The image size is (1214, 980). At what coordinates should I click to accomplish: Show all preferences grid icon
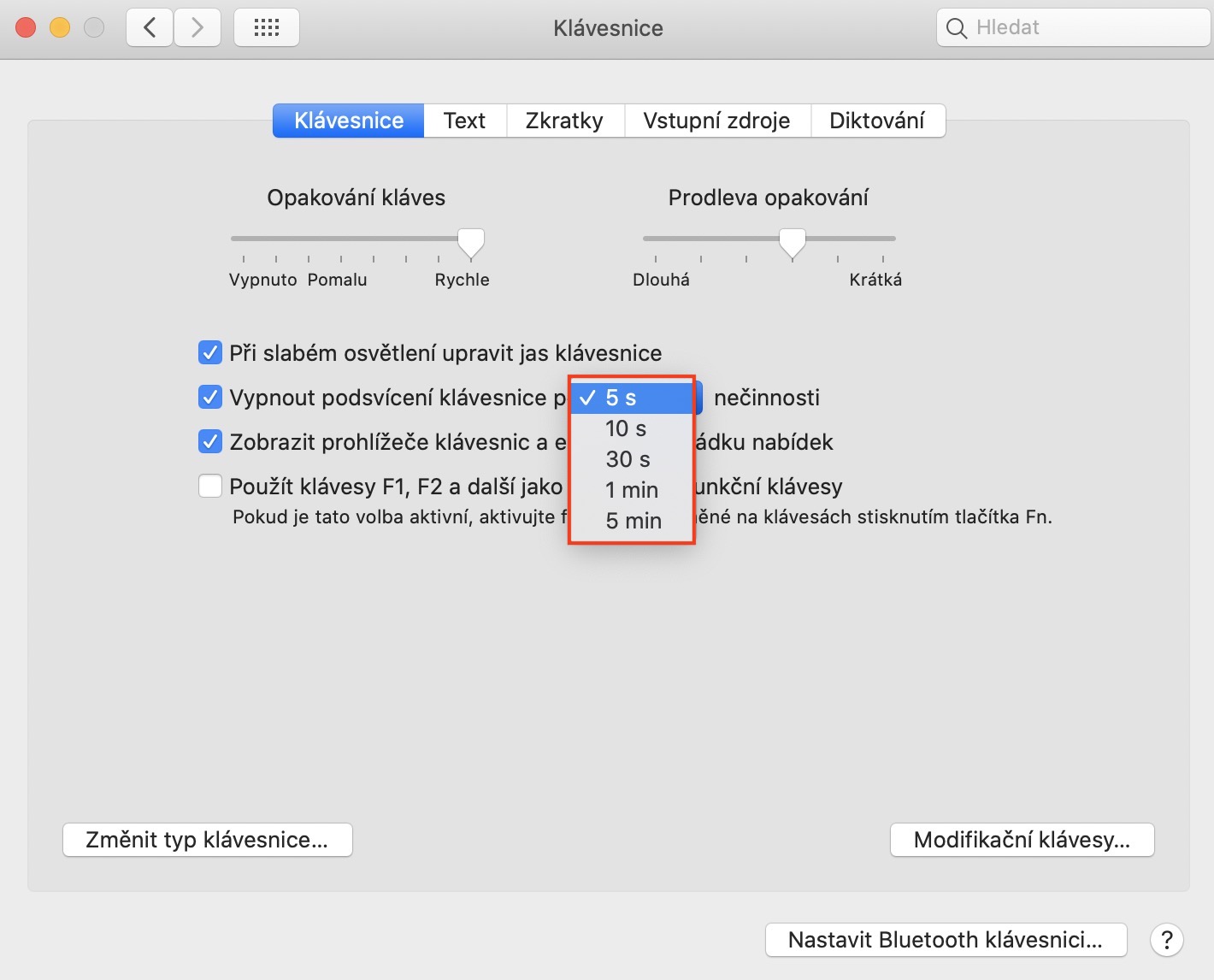click(x=267, y=28)
